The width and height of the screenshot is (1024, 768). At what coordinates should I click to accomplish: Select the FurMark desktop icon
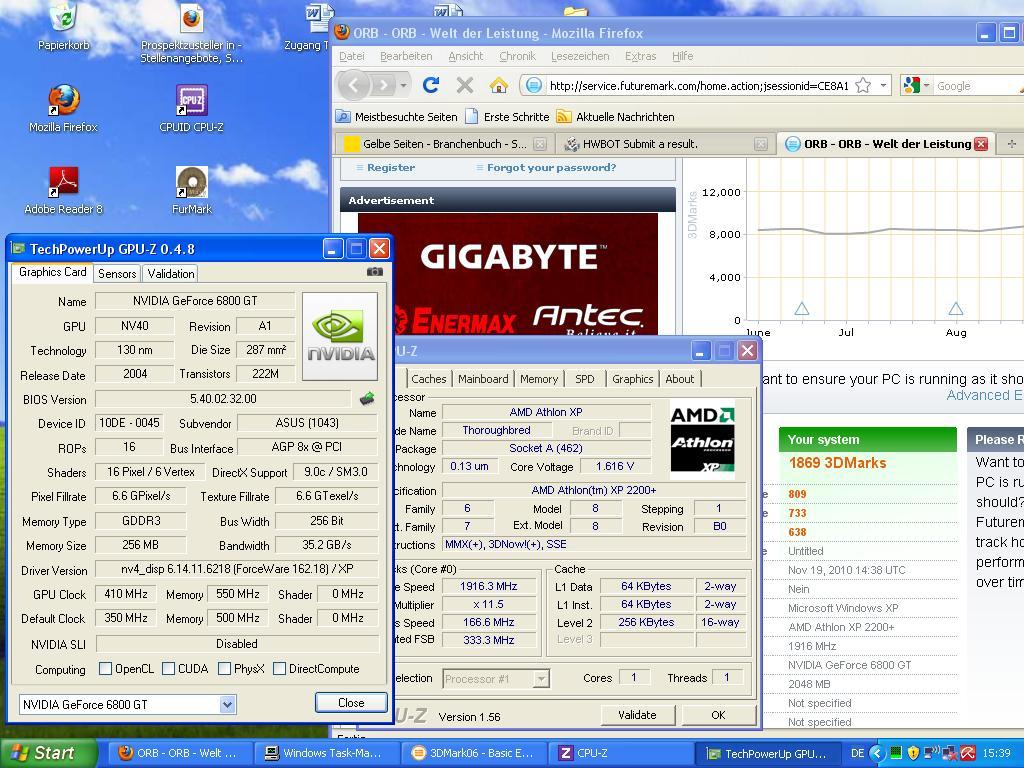191,191
